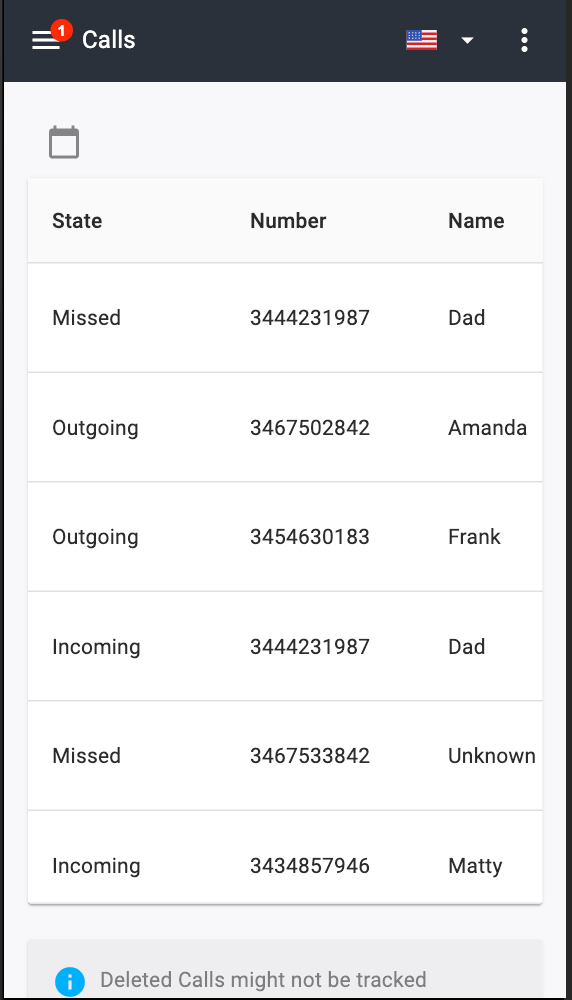The width and height of the screenshot is (572, 1000).
Task: Click number 3467533842 of Unknown caller
Action: pyautogui.click(x=310, y=756)
